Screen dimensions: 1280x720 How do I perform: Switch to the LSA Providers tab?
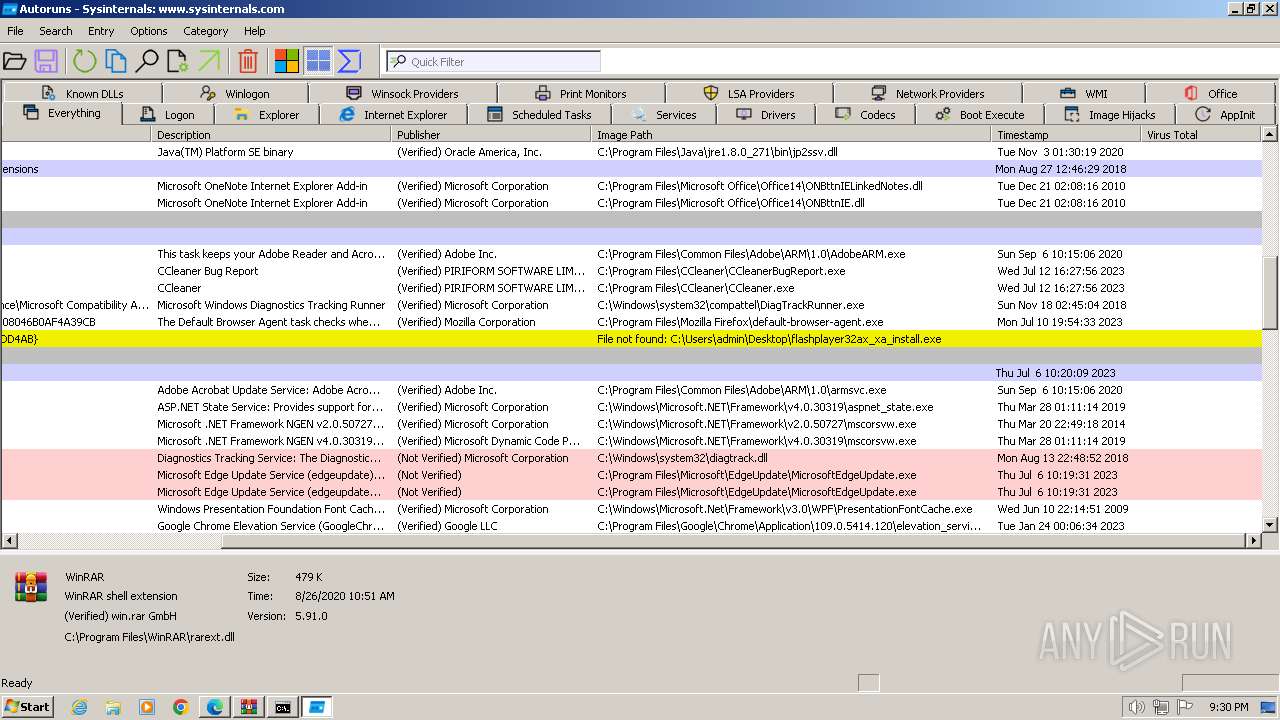748,93
